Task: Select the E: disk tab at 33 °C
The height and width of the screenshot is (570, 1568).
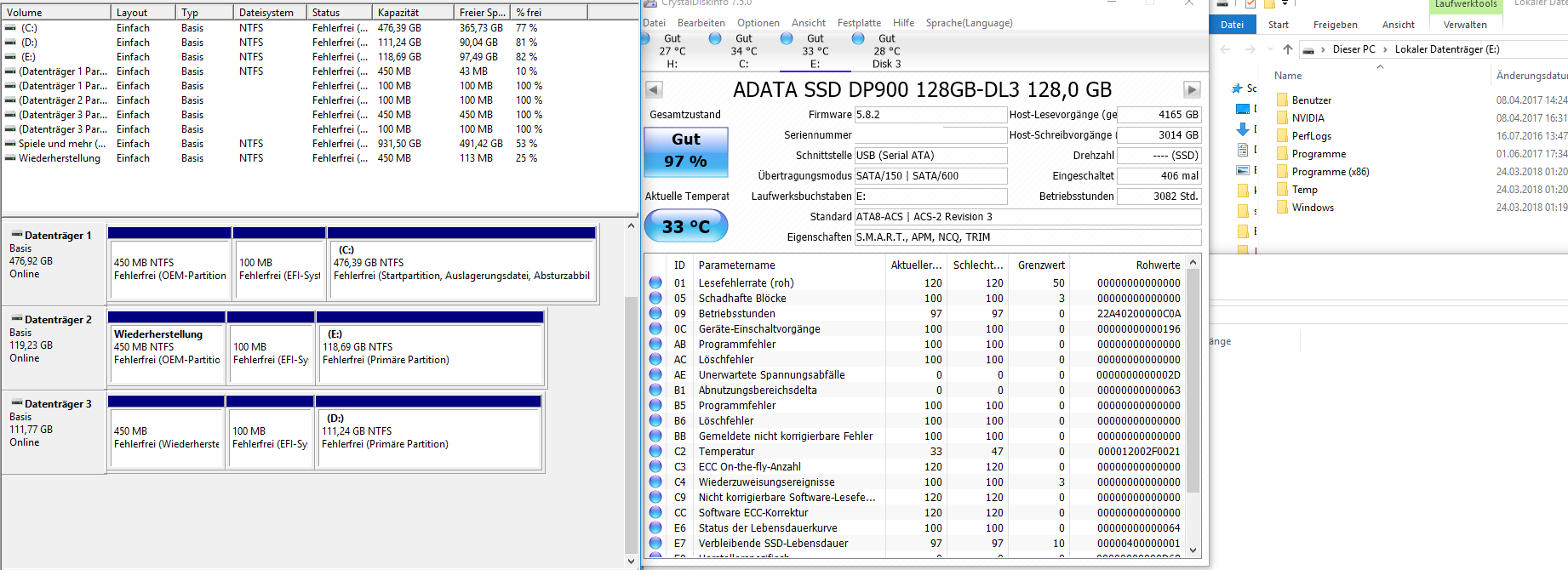Action: [815, 51]
